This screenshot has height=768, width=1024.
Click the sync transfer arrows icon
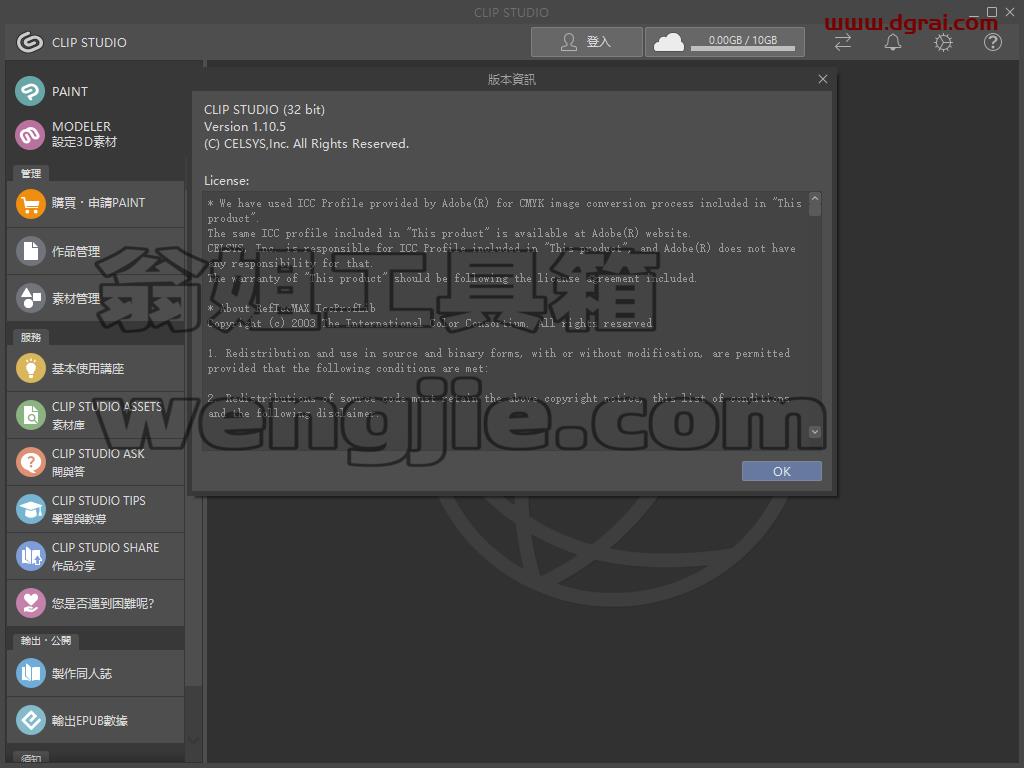(843, 42)
